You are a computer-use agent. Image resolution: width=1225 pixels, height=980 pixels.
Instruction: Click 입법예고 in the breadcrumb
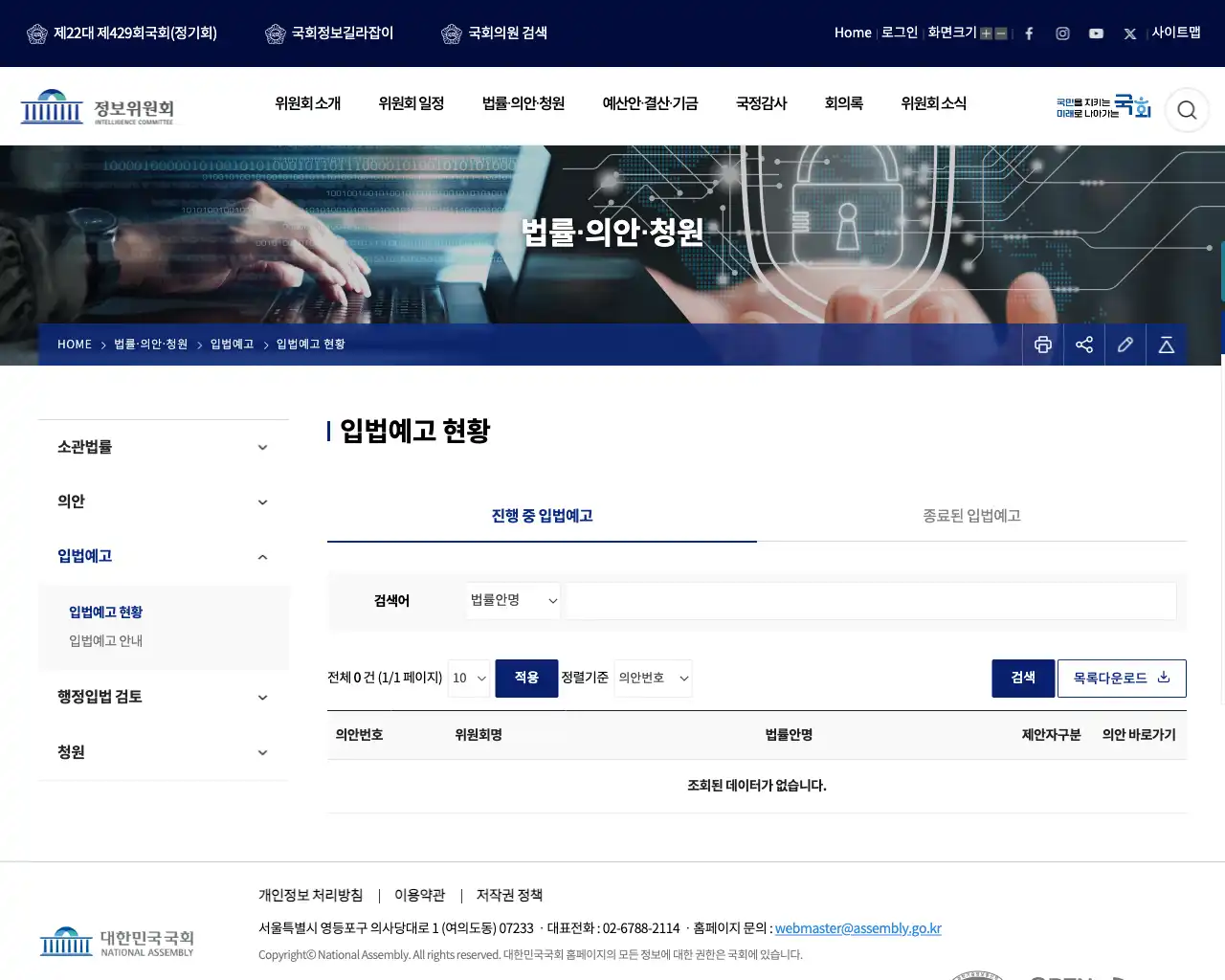(x=232, y=345)
